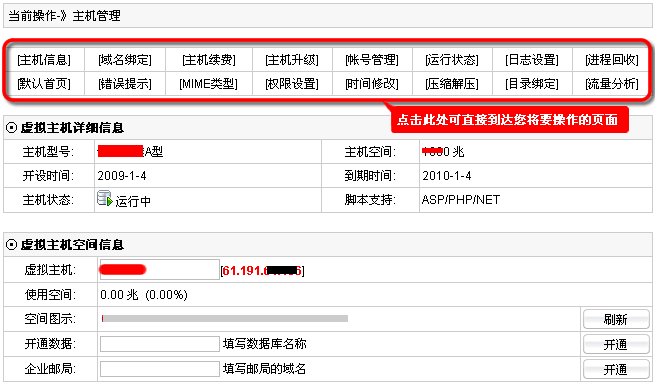655x385 pixels.
Task: Open 运行状态 link
Action: point(452,60)
